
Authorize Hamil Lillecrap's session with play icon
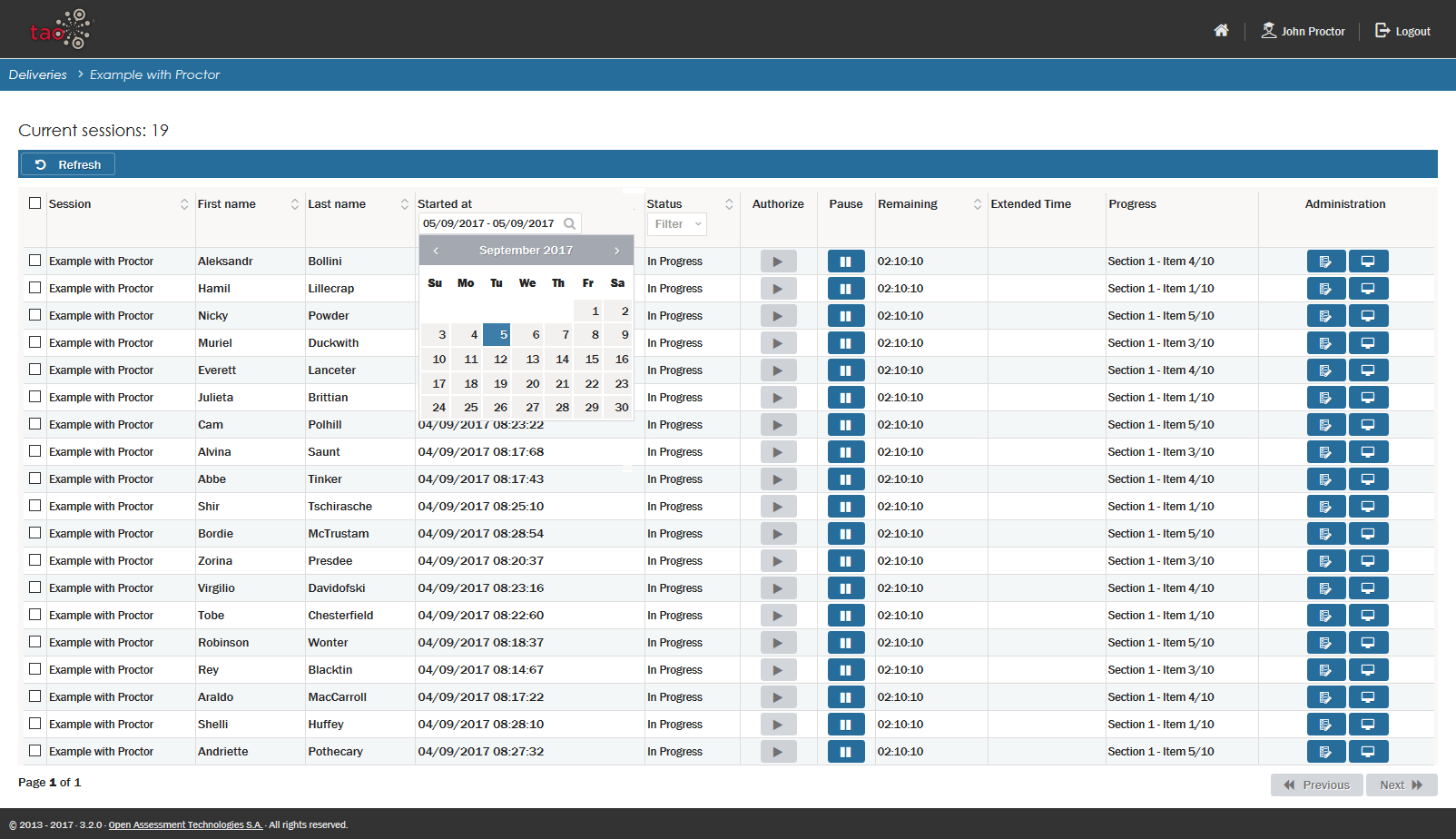(x=778, y=289)
